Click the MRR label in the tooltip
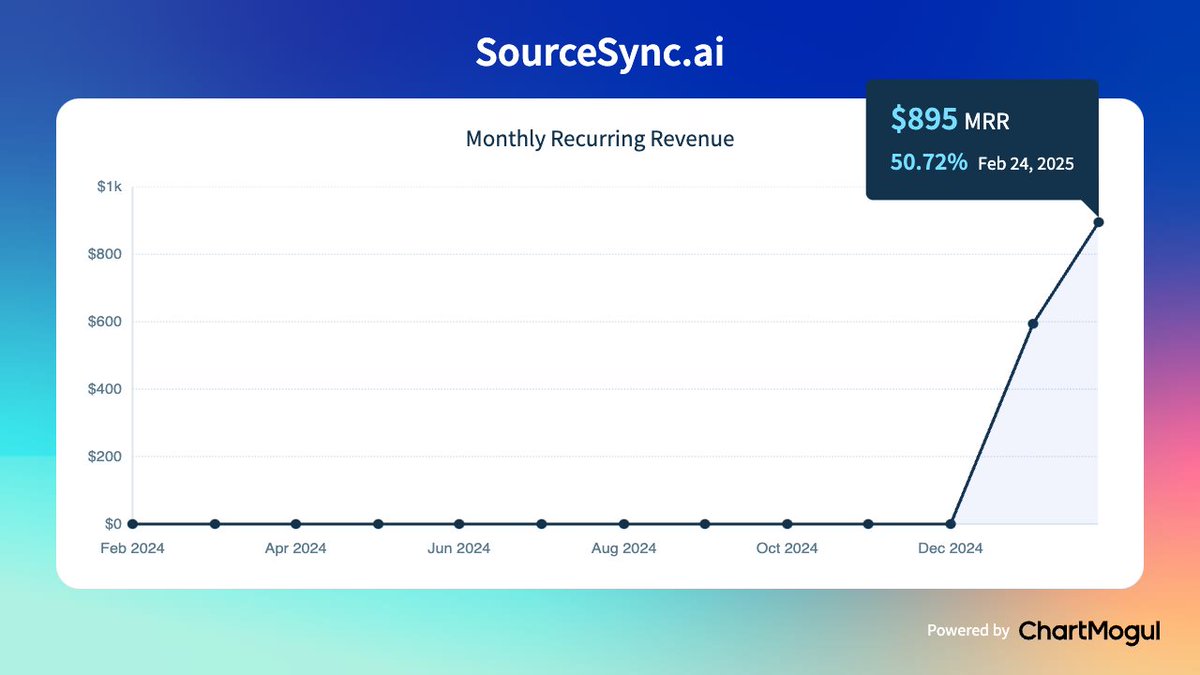 point(987,122)
